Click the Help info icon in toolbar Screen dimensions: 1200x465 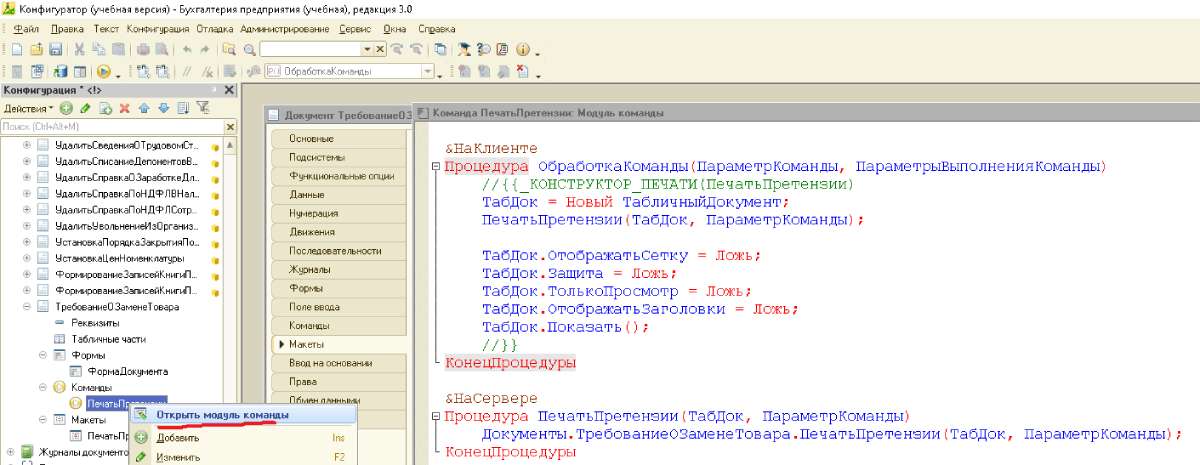[x=522, y=49]
